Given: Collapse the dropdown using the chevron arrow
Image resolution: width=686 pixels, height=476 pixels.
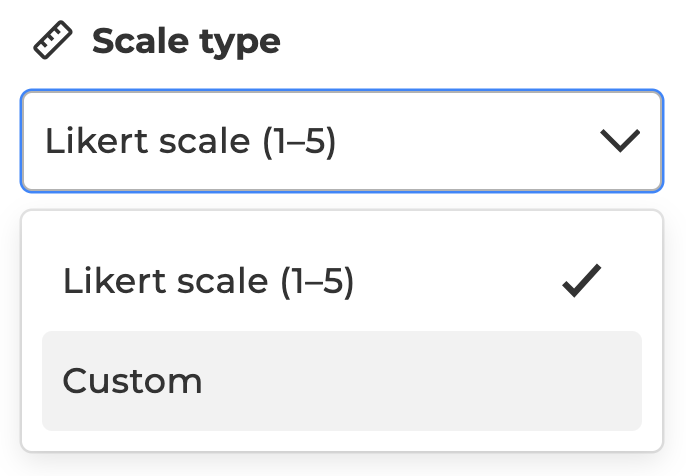Looking at the screenshot, I should point(620,140).
